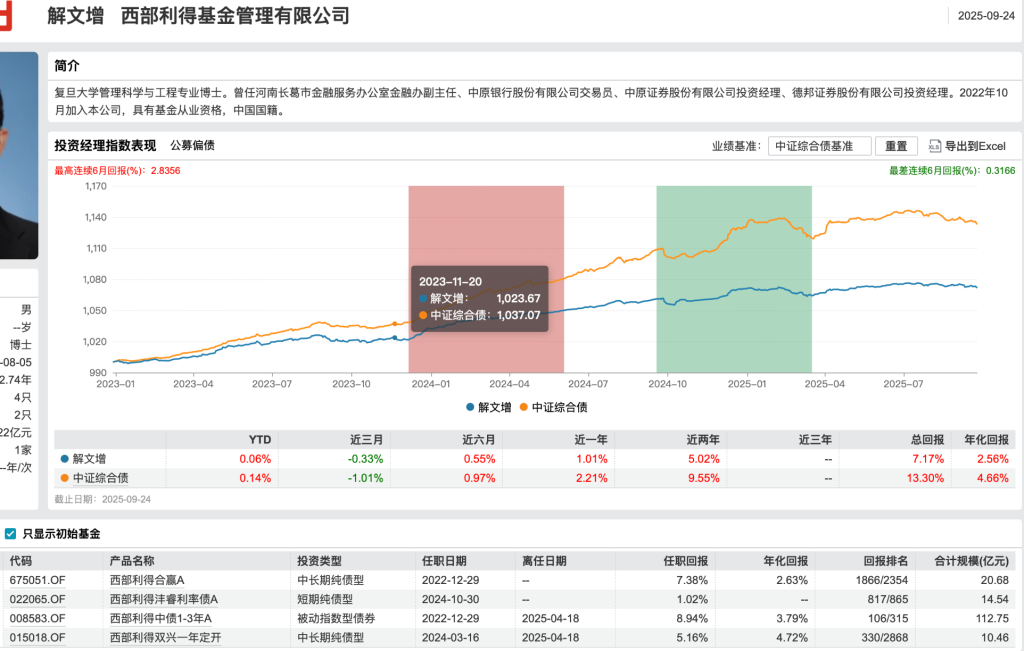Uncheck the 只显示初始基金 checkbox
The height and width of the screenshot is (651, 1024).
point(11,534)
